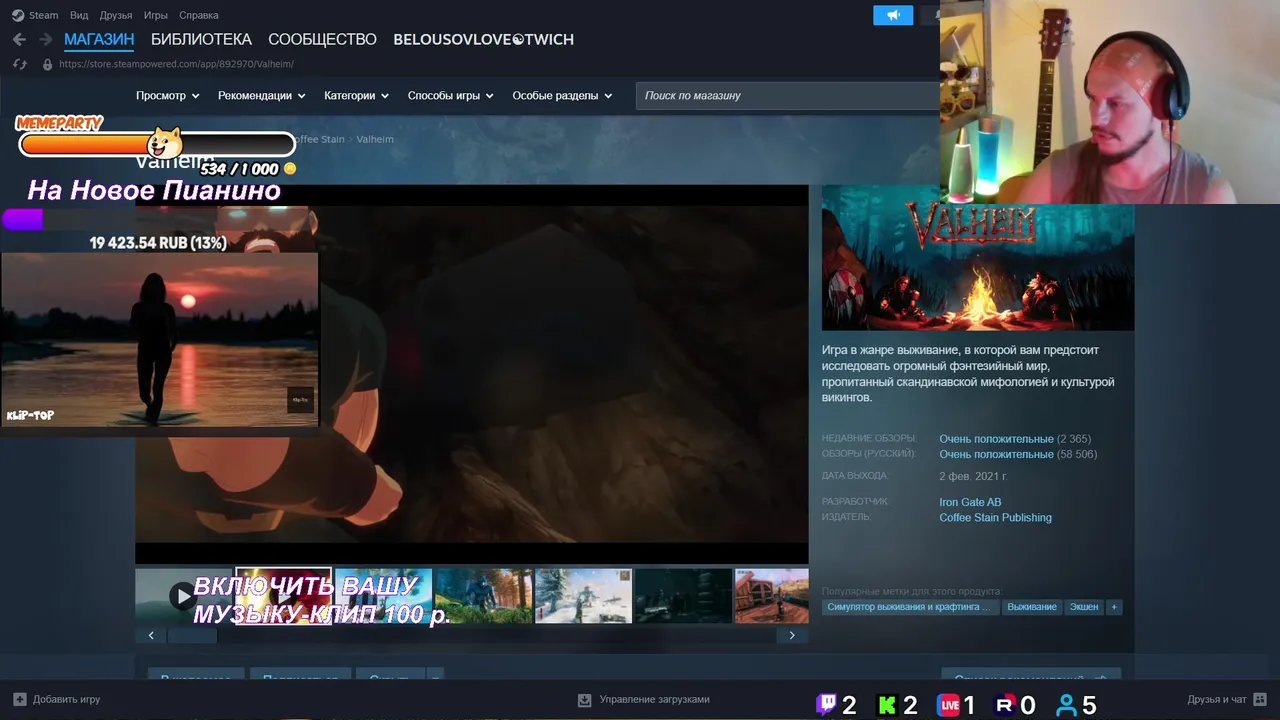The width and height of the screenshot is (1280, 720).
Task: Click the blue megaphone announcements button
Action: coord(893,15)
